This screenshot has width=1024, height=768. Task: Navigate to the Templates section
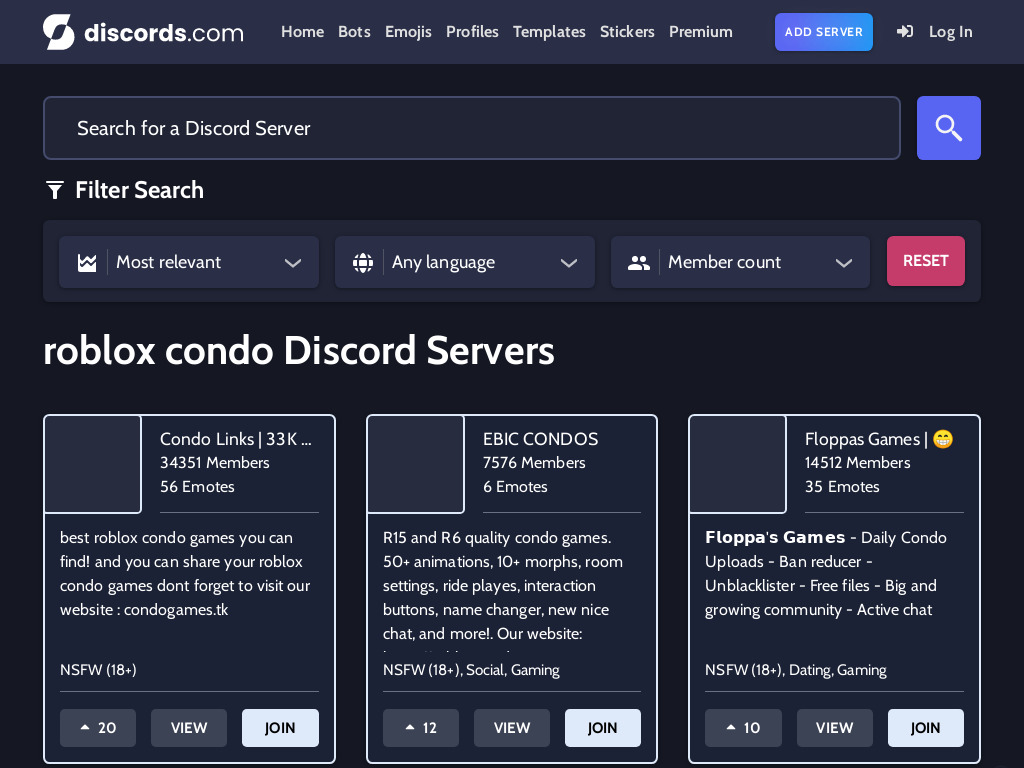pyautogui.click(x=549, y=31)
